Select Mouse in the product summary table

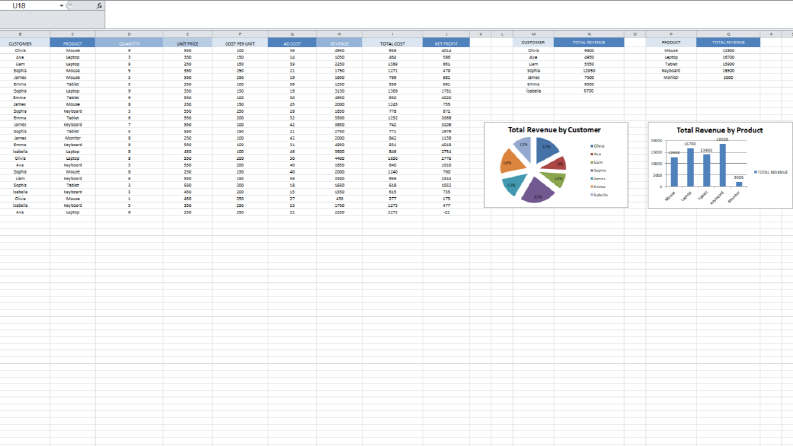click(671, 51)
